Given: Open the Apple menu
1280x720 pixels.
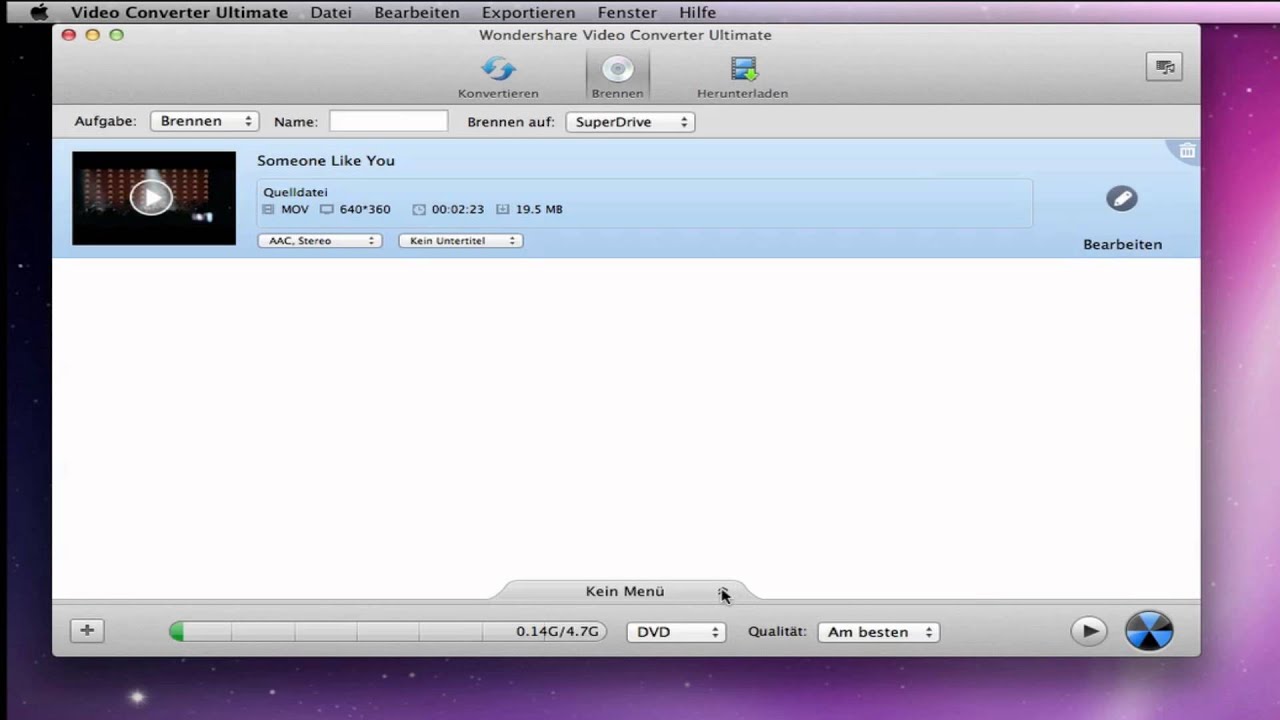Looking at the screenshot, I should [x=39, y=13].
